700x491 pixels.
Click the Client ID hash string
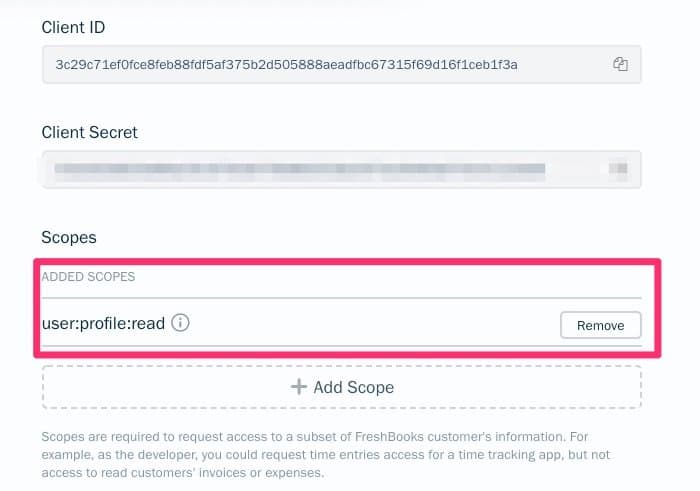[x=286, y=64]
